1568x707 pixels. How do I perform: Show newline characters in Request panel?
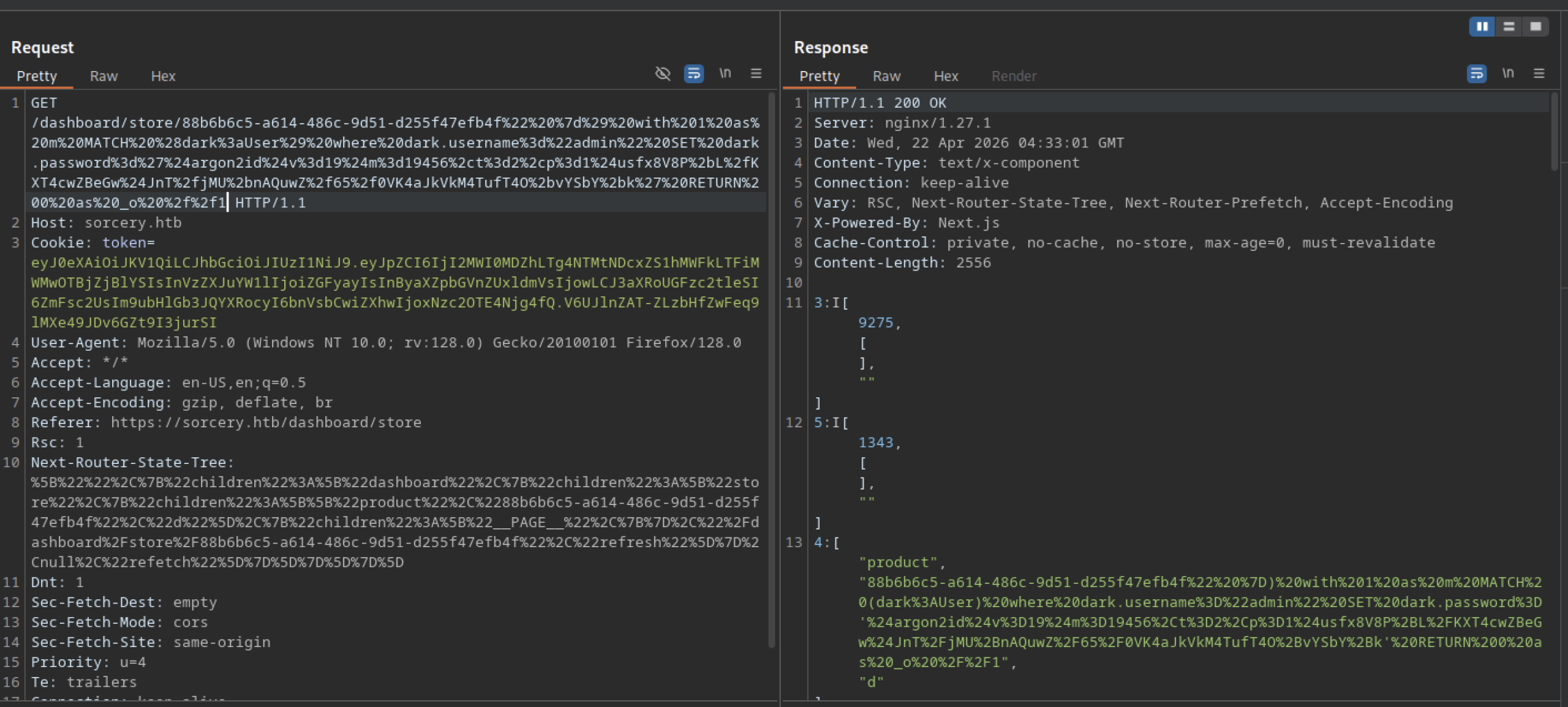pyautogui.click(x=725, y=74)
